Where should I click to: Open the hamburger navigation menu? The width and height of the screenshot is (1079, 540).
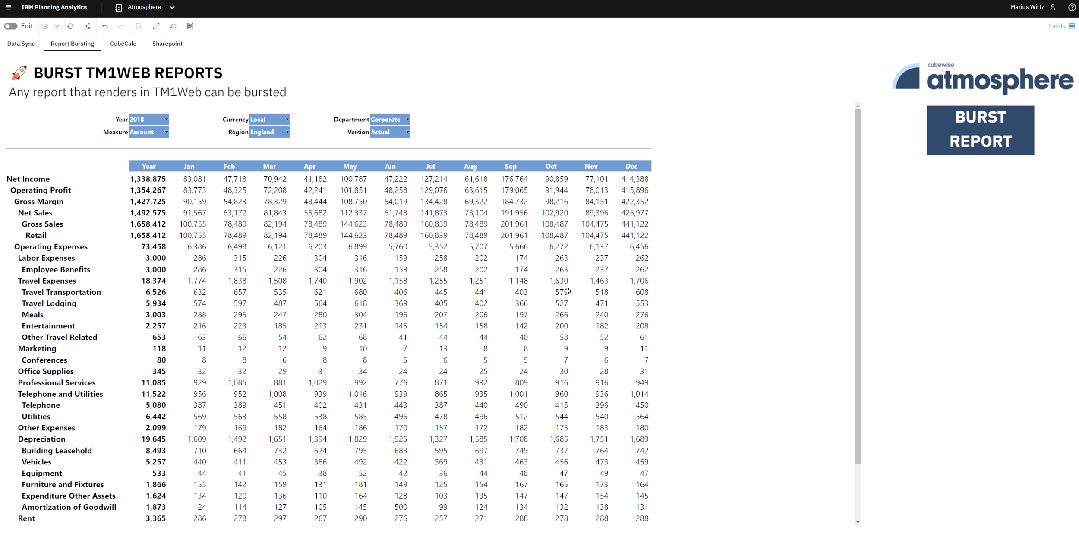(x=9, y=7)
